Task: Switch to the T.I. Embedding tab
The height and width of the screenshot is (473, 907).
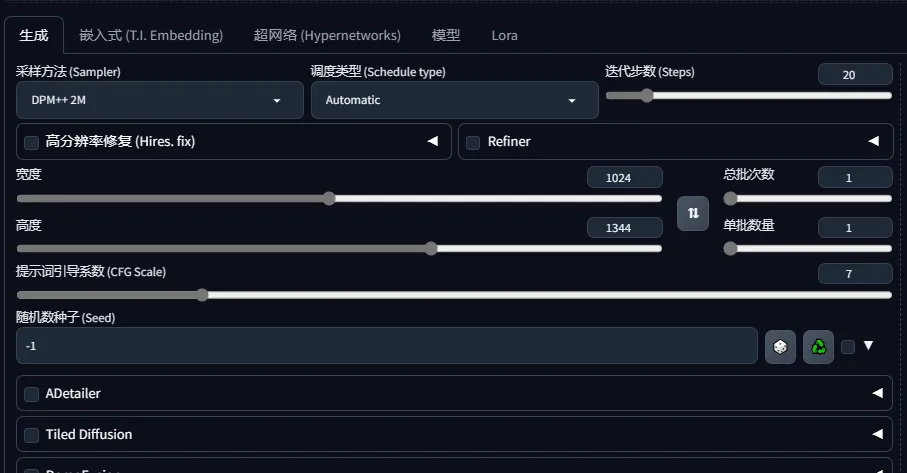Action: pos(151,35)
